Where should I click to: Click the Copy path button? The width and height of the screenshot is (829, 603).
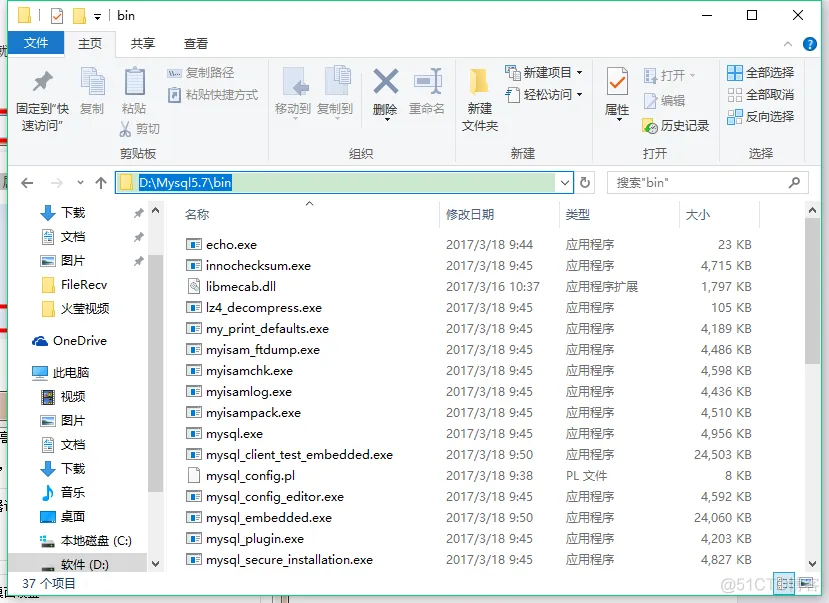pyautogui.click(x=201, y=72)
